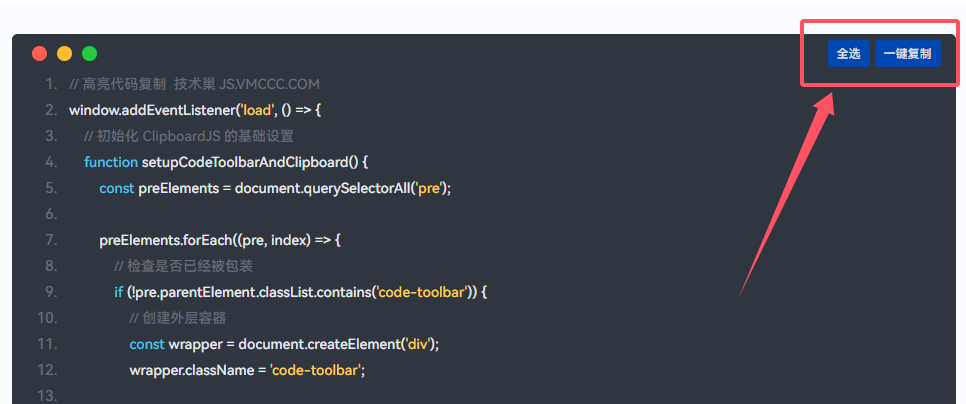Click the document.createElement('div') call
The height and width of the screenshot is (404, 966).
338,344
